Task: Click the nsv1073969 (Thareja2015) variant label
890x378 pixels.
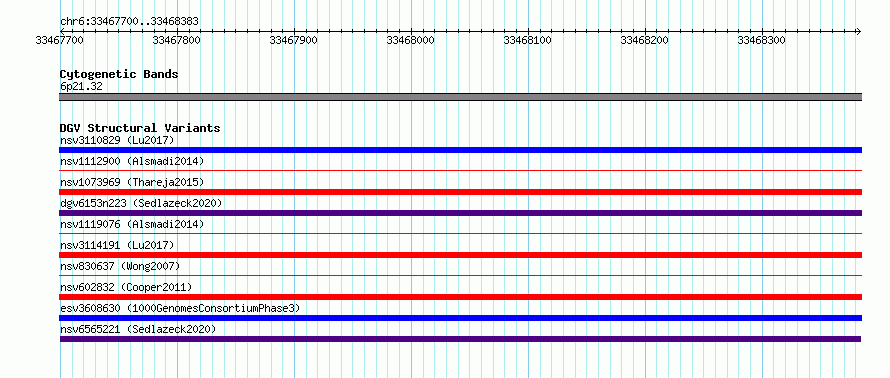Action: [x=132, y=182]
